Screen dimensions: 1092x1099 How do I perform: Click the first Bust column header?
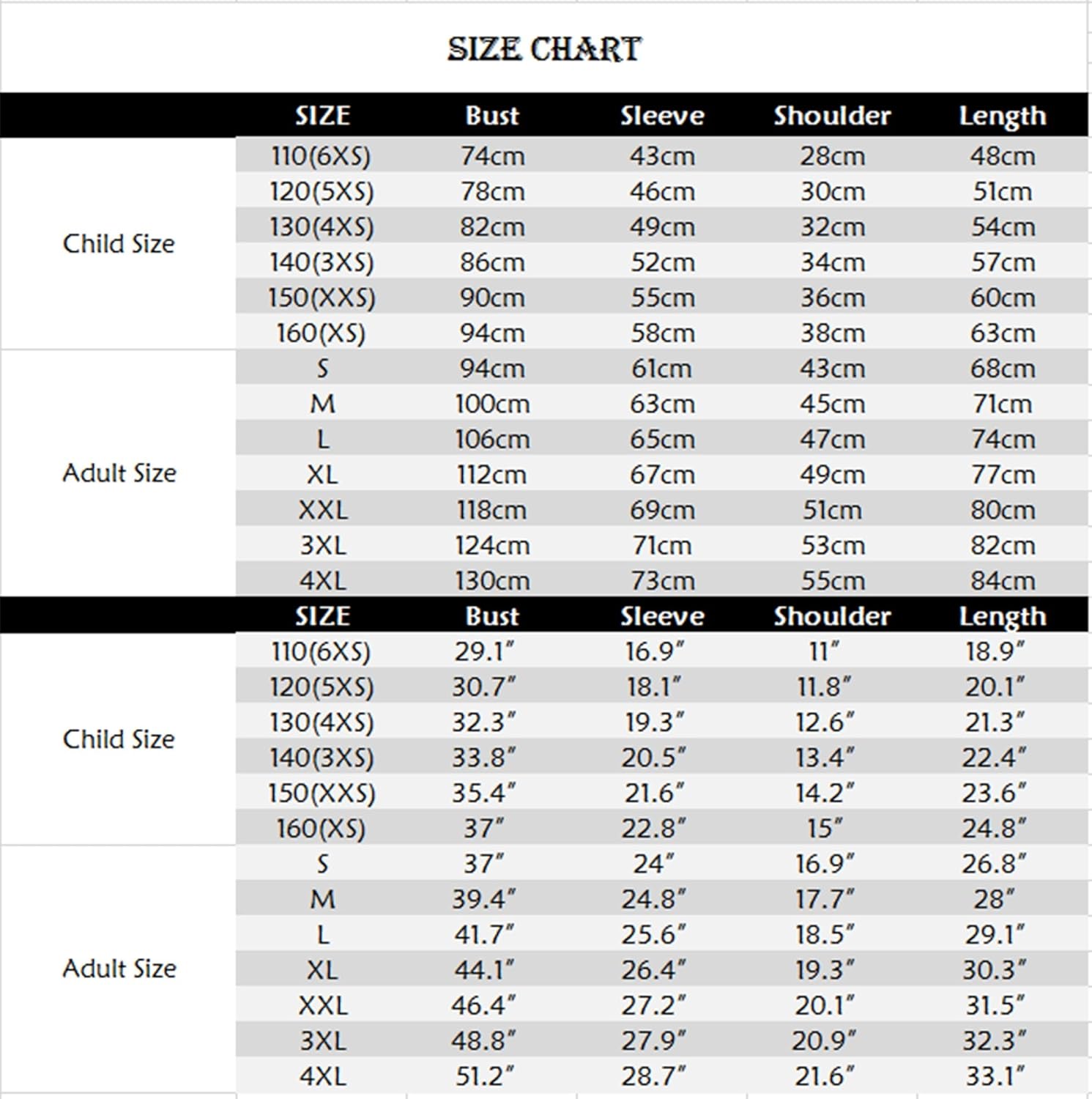point(492,116)
